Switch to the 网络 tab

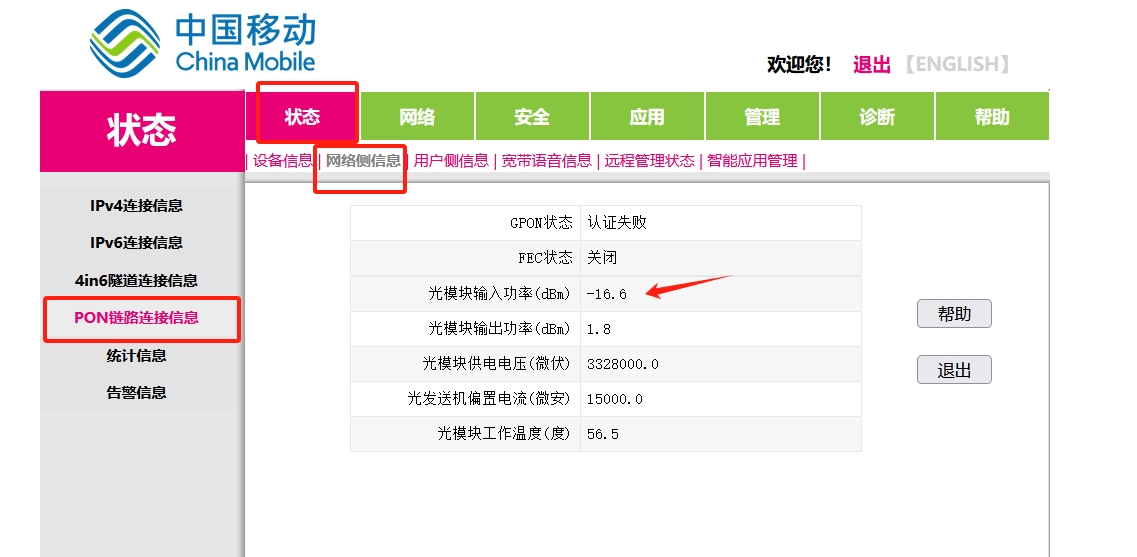pos(417,117)
